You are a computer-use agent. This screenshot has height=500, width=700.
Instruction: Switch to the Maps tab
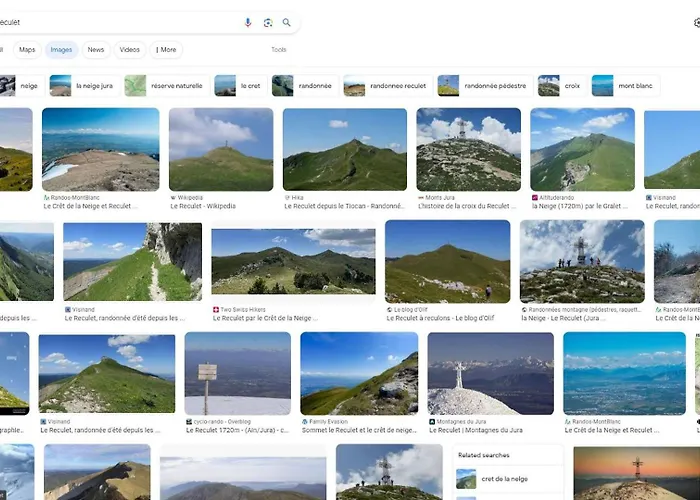point(27,50)
